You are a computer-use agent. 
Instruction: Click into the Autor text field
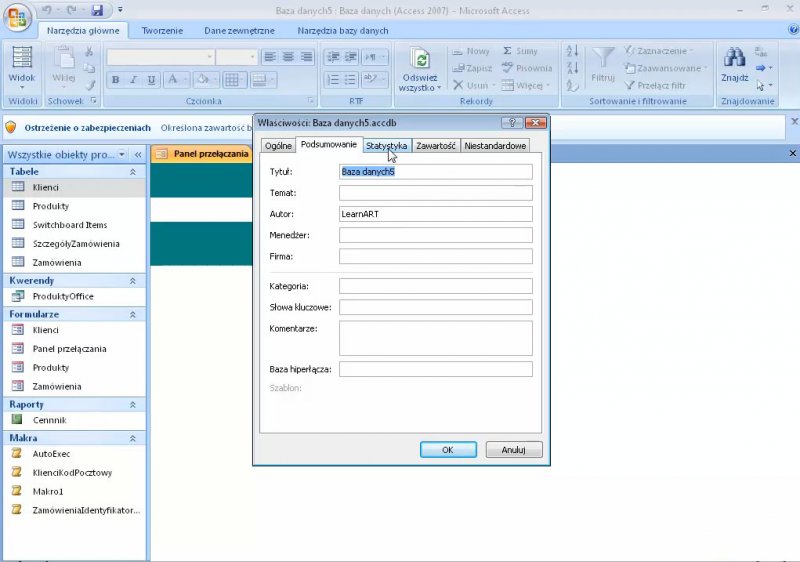[x=435, y=214]
